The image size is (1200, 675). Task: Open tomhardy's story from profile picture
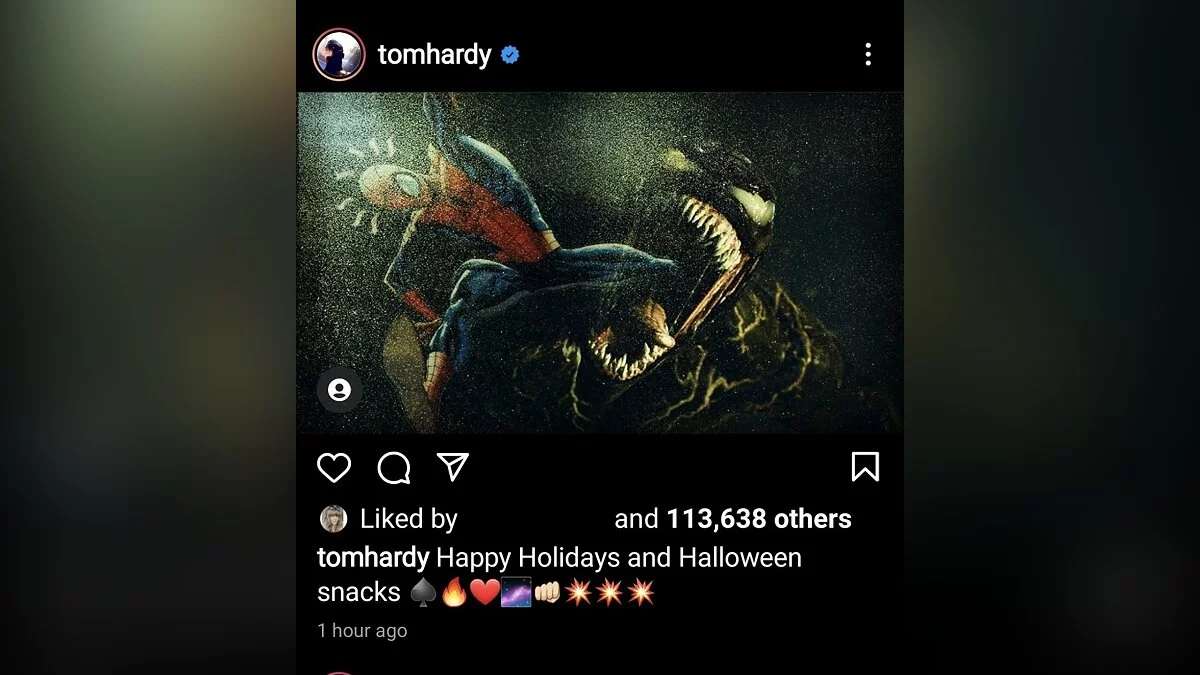tap(339, 54)
